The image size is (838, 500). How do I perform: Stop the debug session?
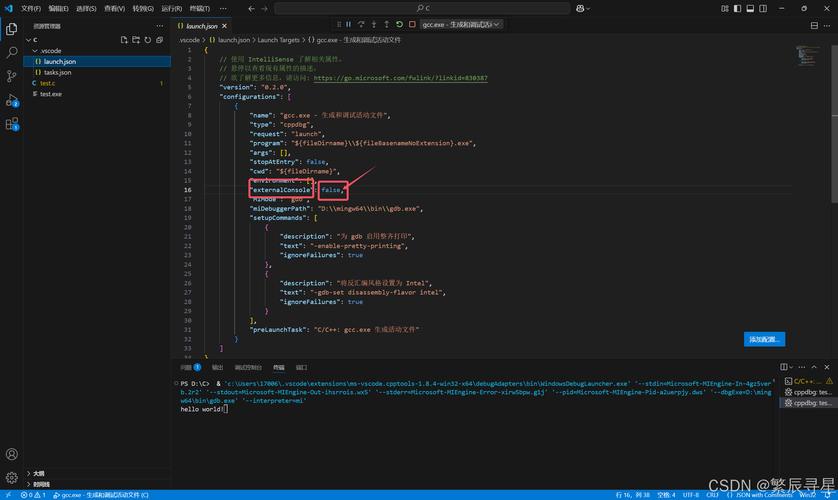click(412, 25)
